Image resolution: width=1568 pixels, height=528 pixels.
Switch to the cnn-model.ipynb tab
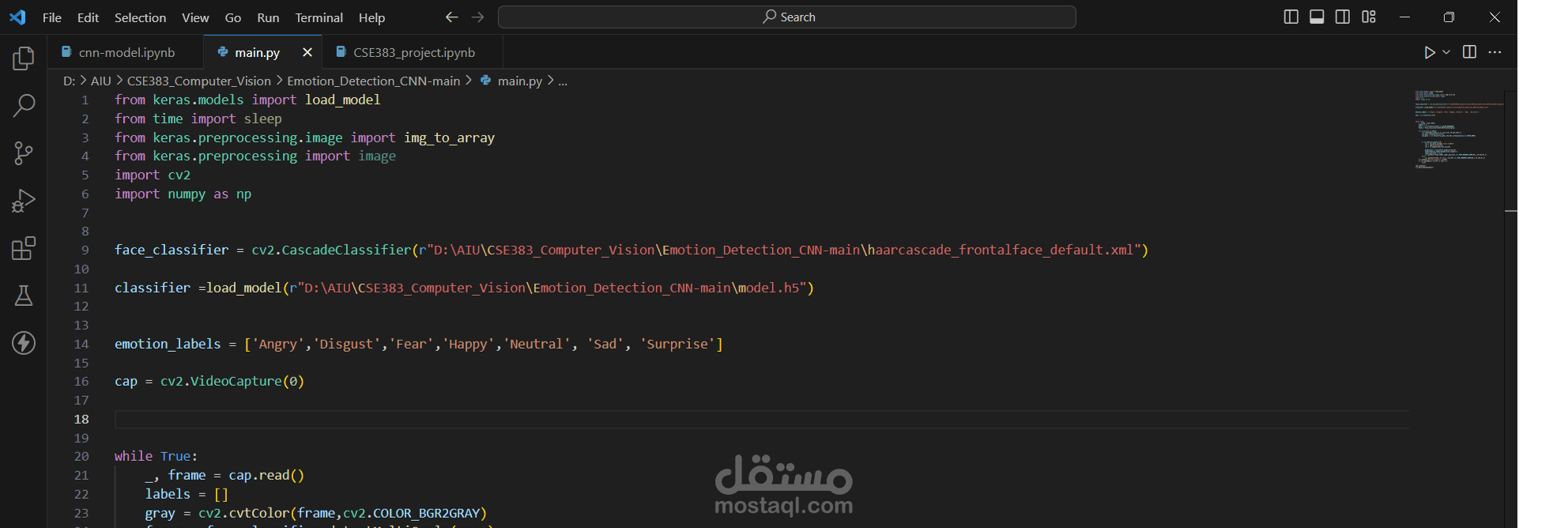(x=125, y=52)
